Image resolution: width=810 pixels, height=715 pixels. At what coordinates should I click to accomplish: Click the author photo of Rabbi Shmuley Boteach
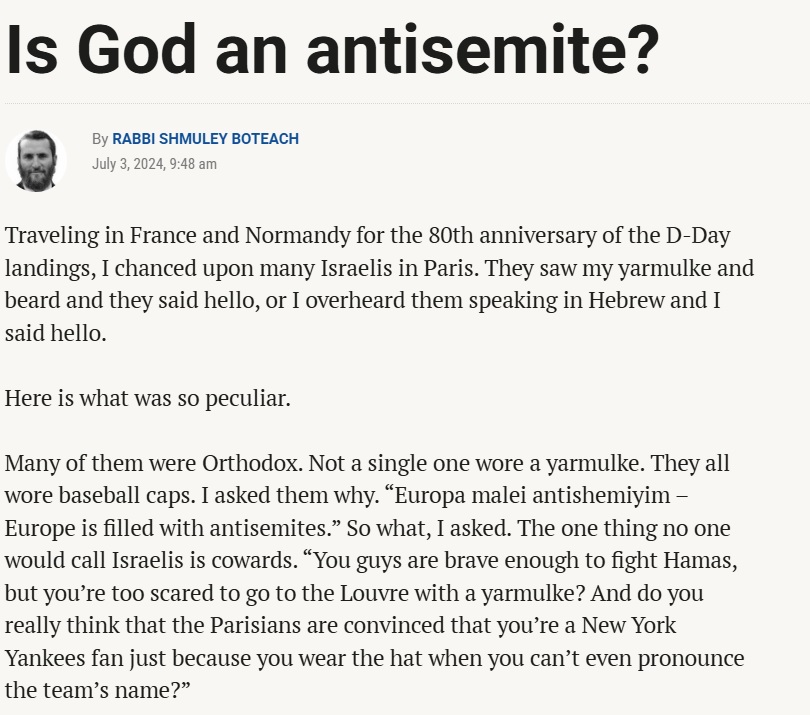pos(36,160)
